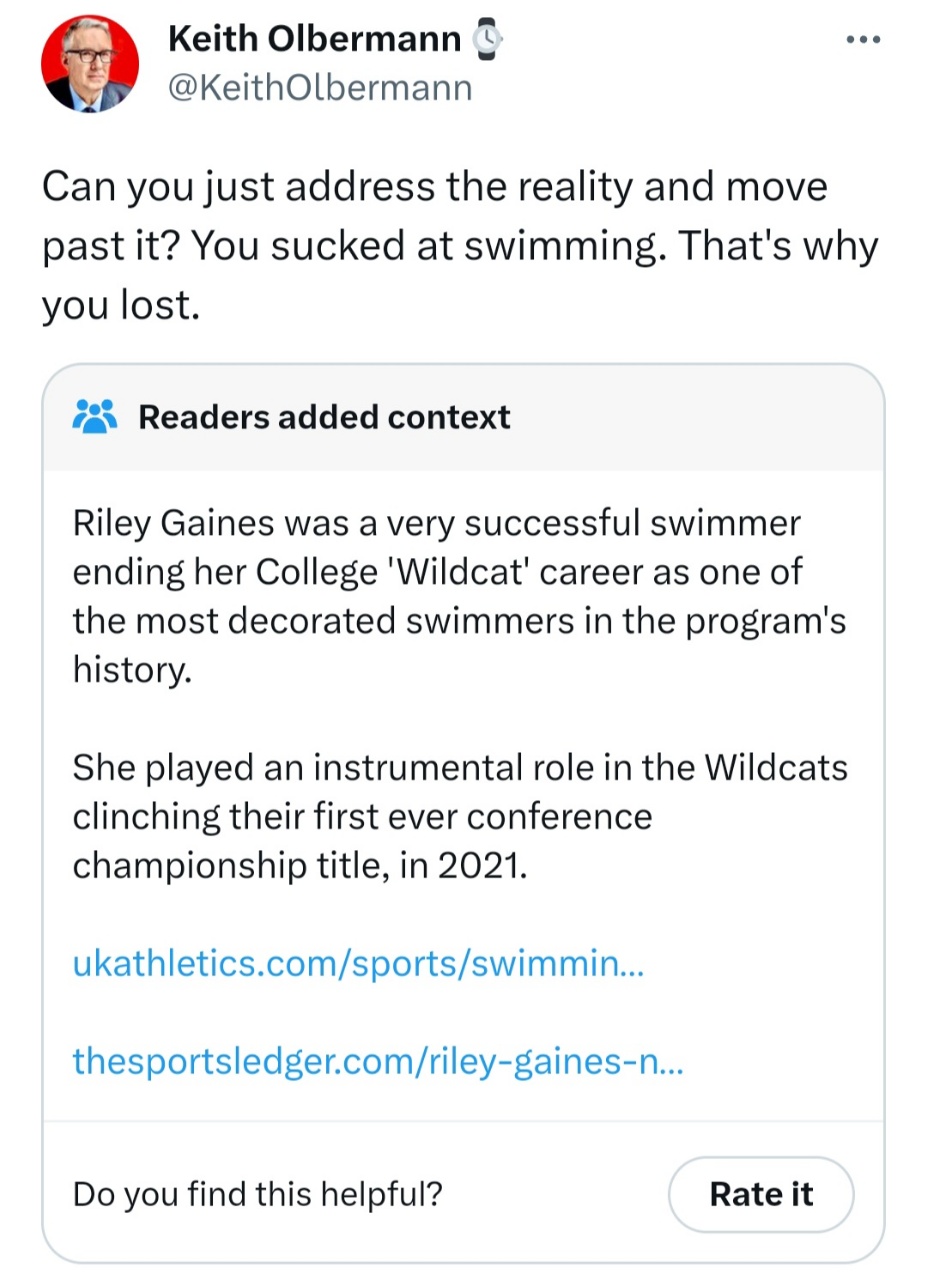927x1280 pixels.
Task: Open the @KeithOlbermann handle link
Action: click(319, 88)
